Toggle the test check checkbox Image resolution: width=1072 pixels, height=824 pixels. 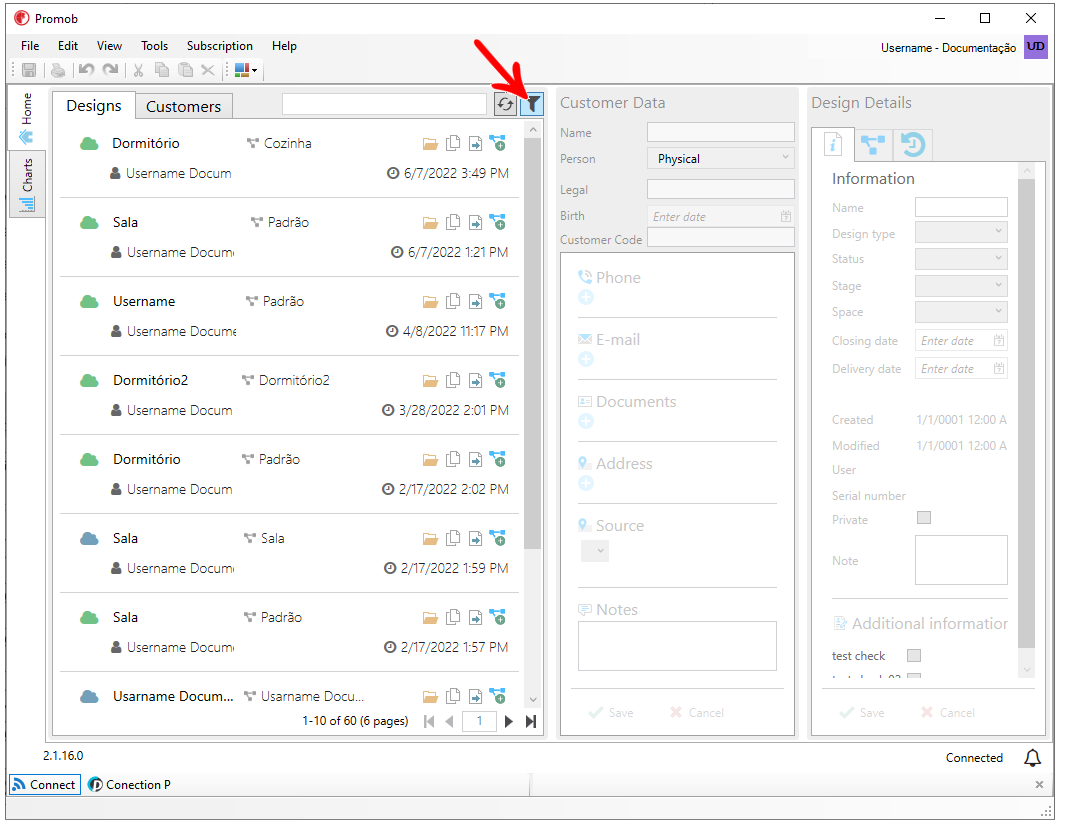click(914, 656)
